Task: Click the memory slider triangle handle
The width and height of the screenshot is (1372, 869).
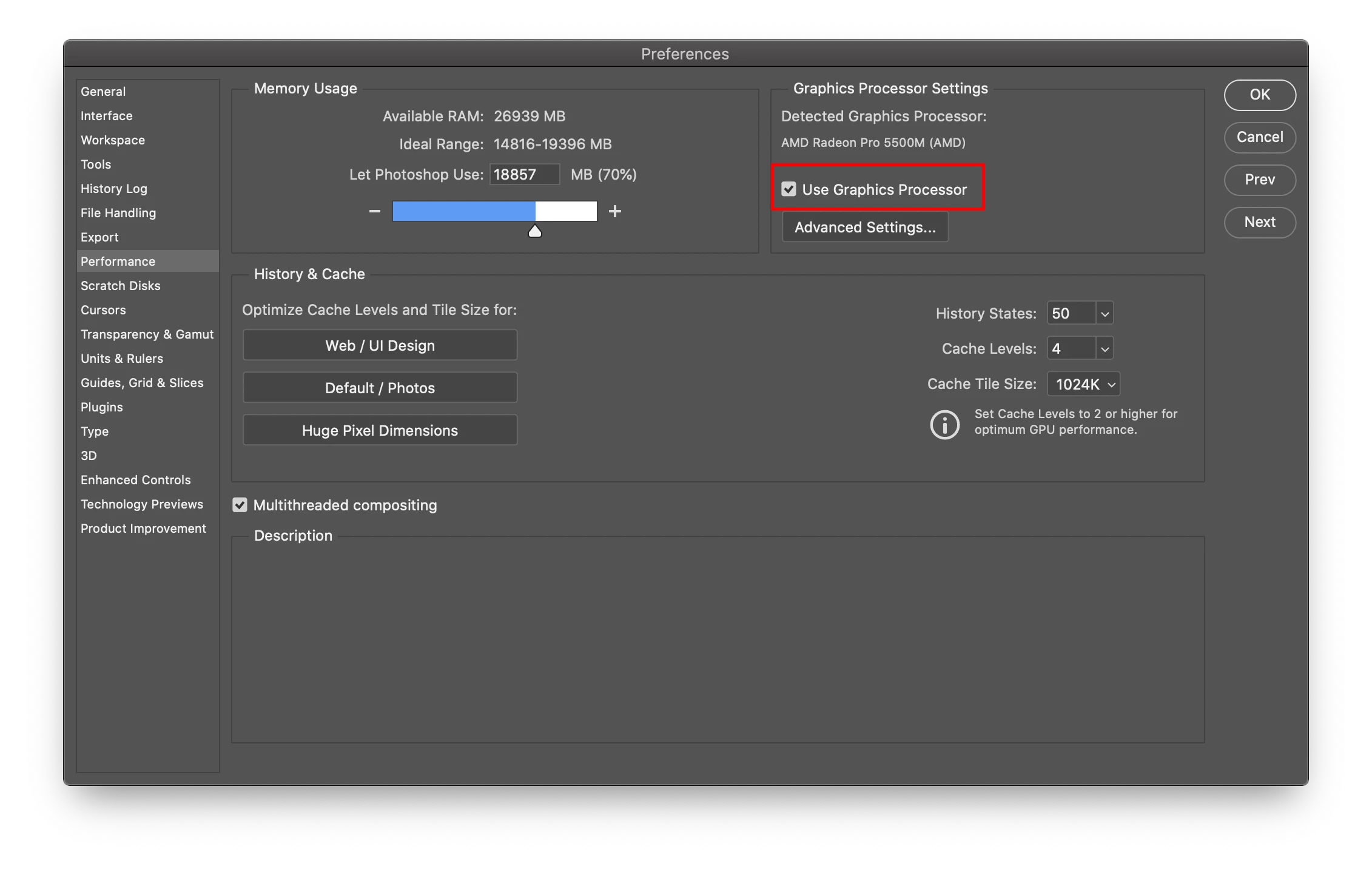Action: (x=534, y=231)
